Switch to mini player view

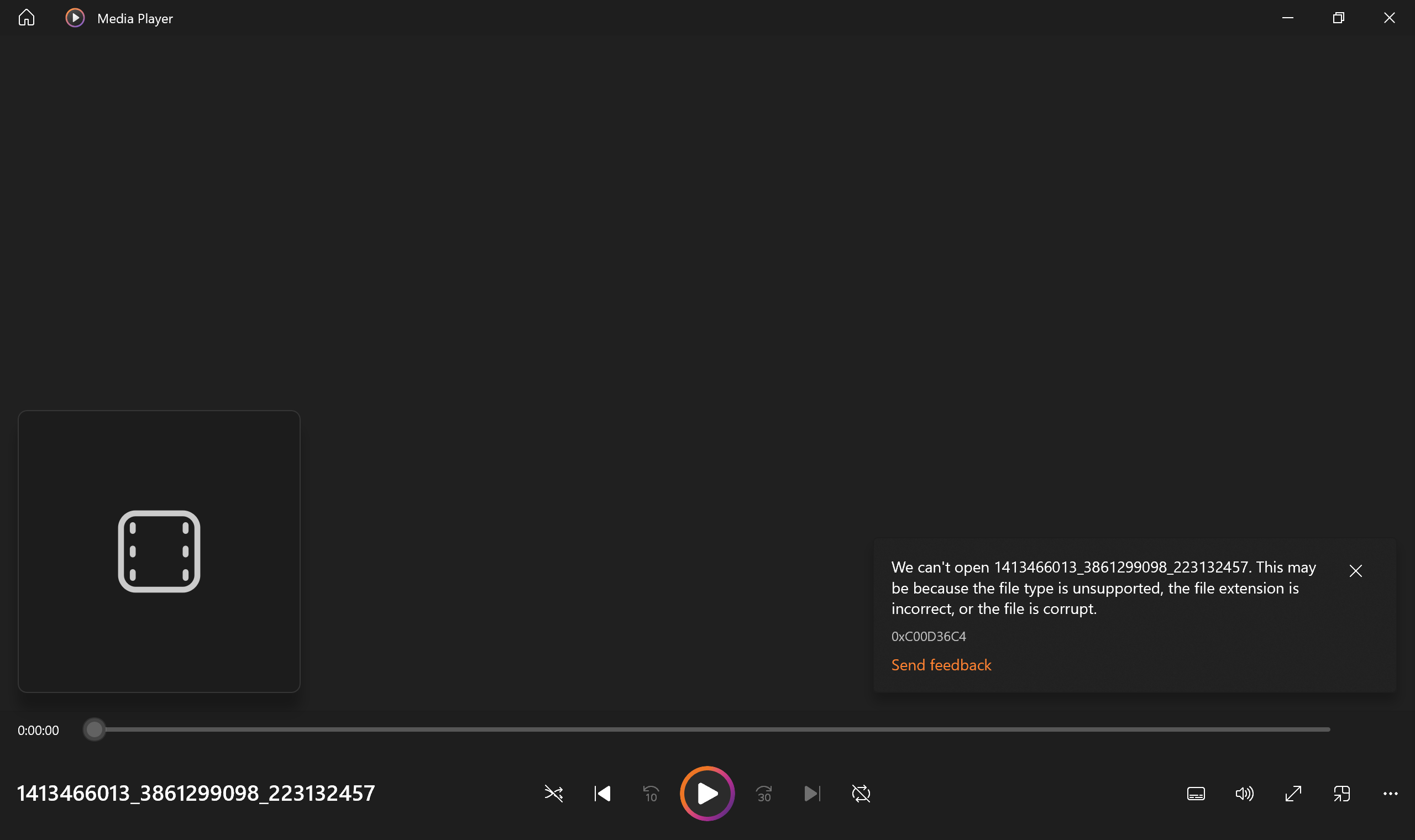[1342, 794]
